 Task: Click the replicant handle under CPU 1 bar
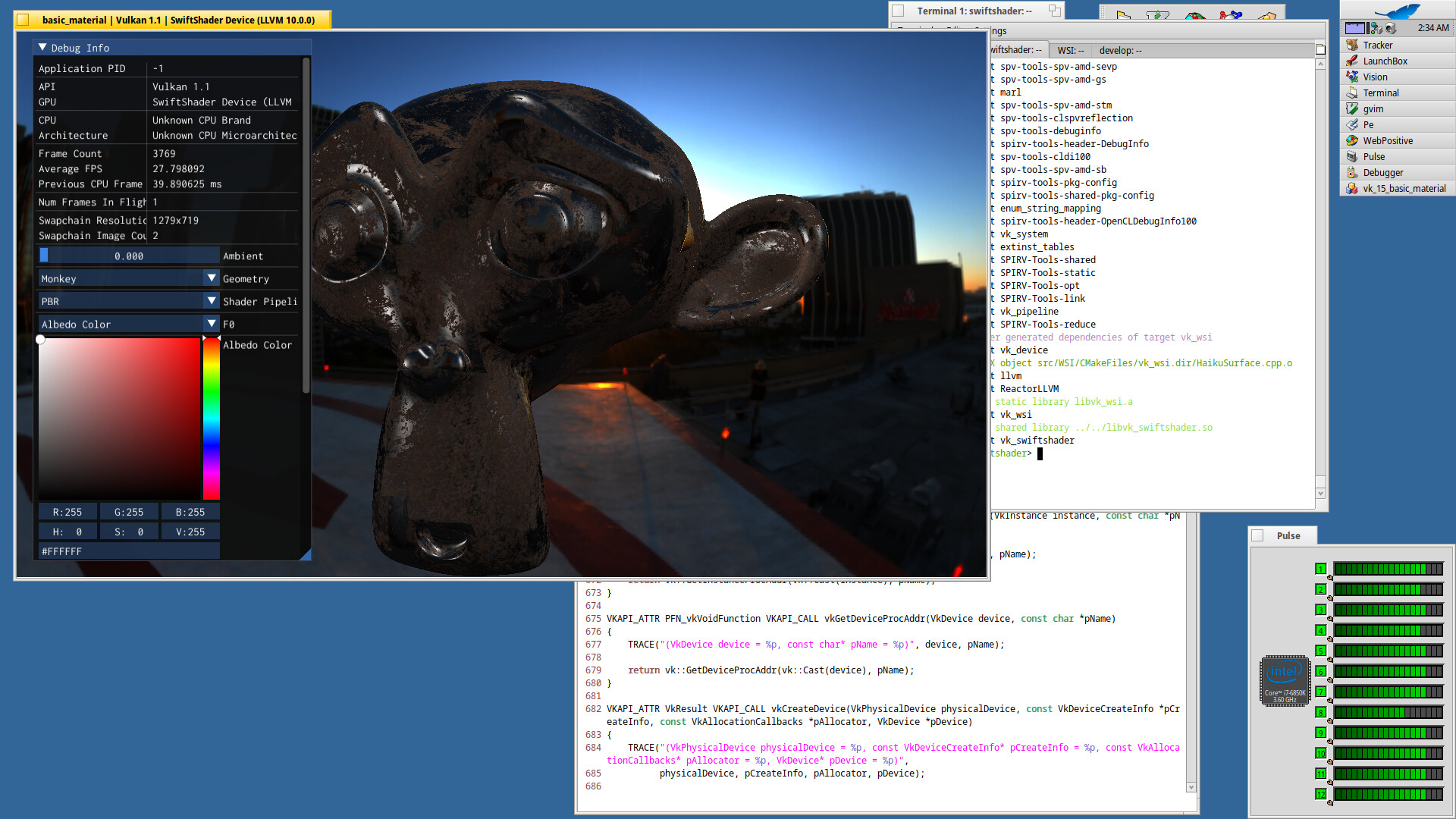tap(1329, 578)
